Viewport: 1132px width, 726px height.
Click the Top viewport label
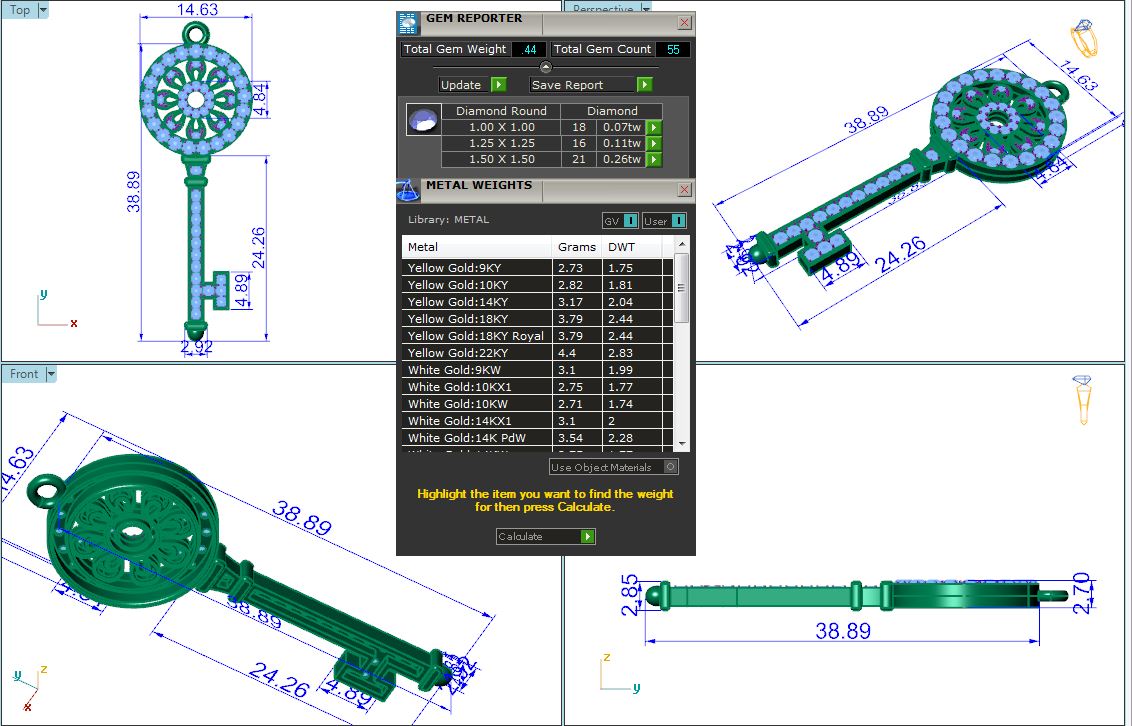tap(19, 10)
